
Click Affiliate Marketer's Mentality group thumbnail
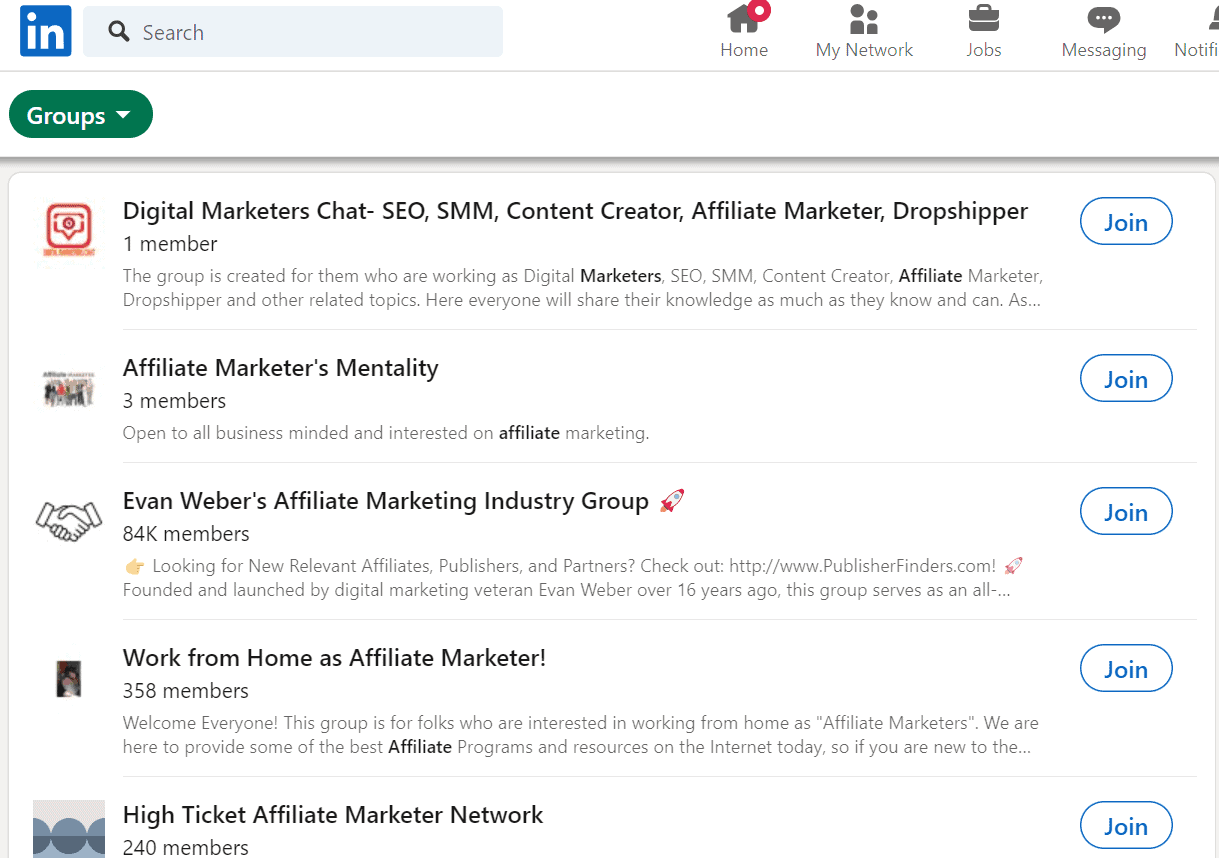click(x=69, y=388)
